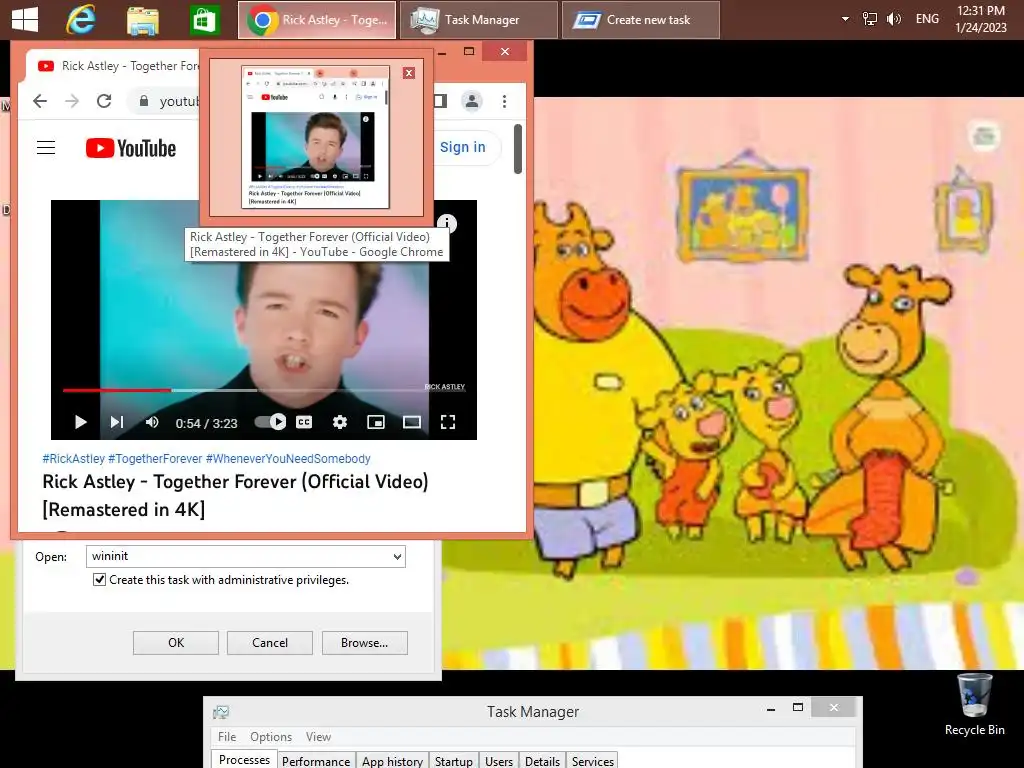Open the YouTube hamburger guide menu

point(46,148)
